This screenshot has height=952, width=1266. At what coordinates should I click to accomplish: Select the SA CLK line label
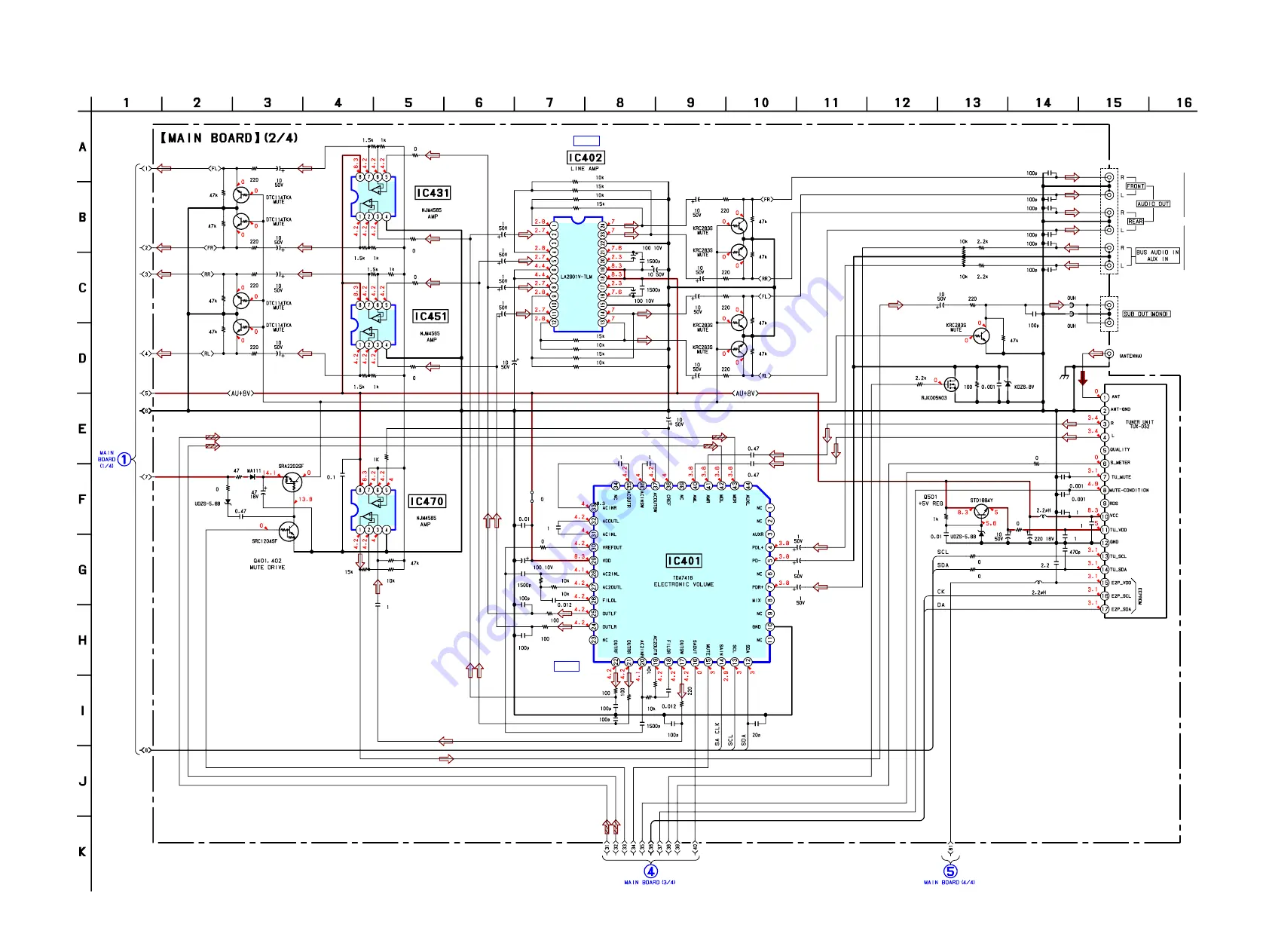click(717, 734)
